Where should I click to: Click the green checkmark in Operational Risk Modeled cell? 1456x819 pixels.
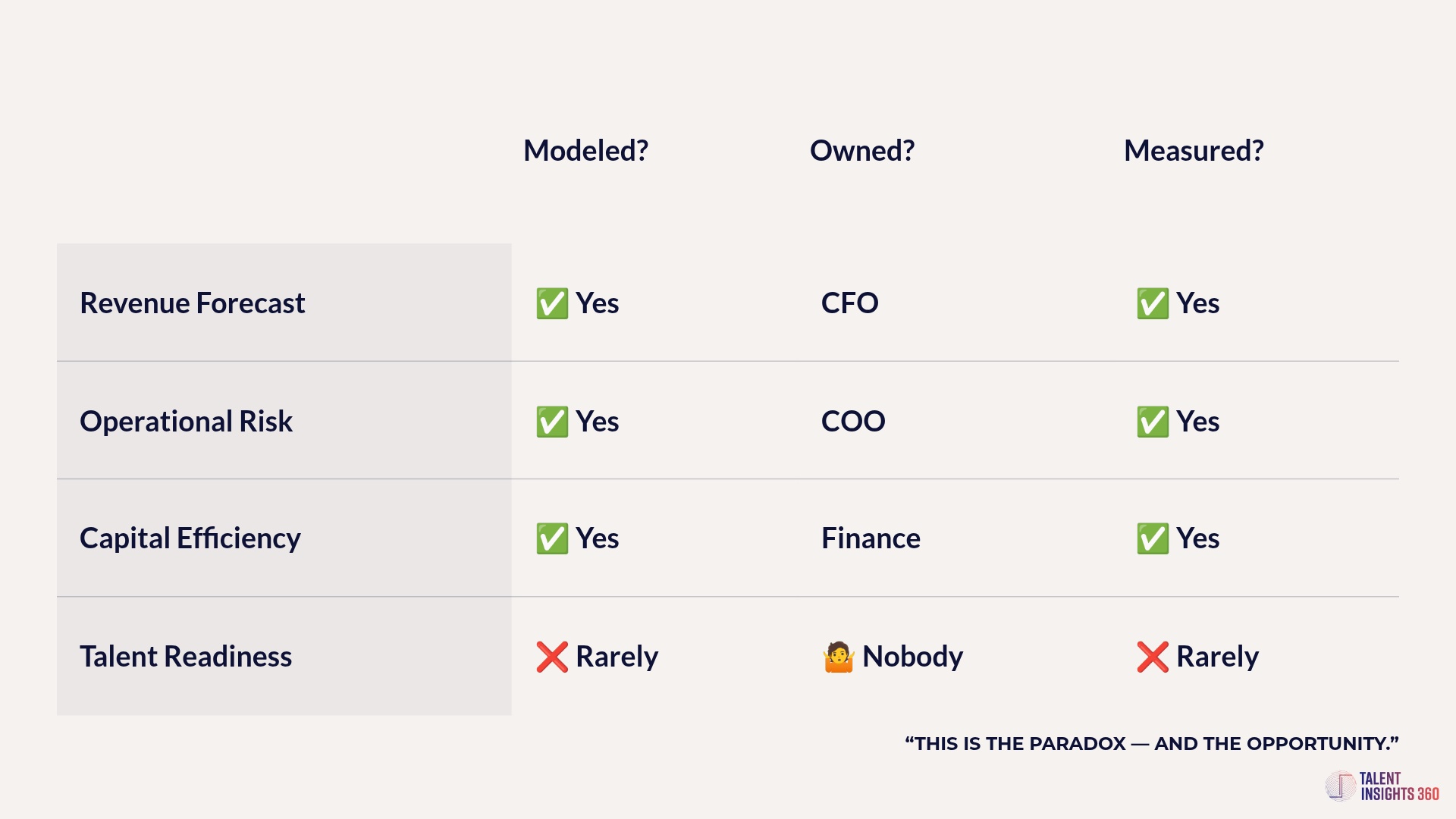coord(552,422)
